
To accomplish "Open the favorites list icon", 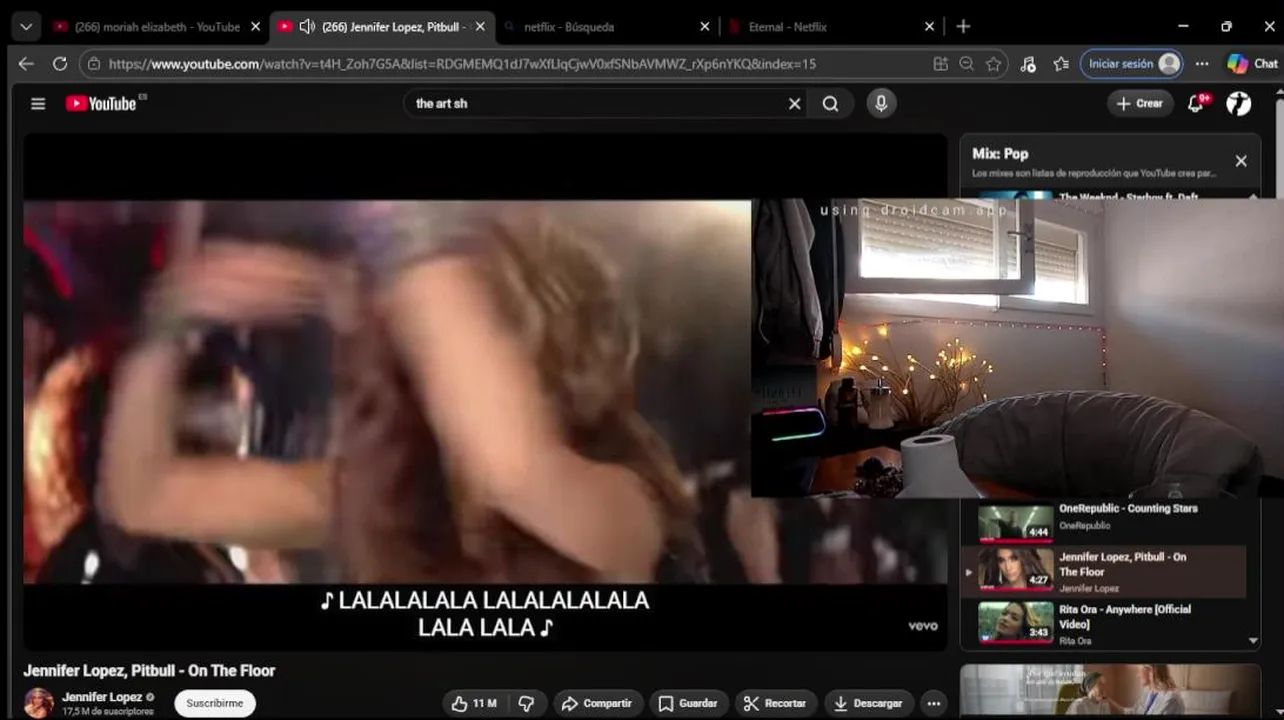I will coord(1061,63).
